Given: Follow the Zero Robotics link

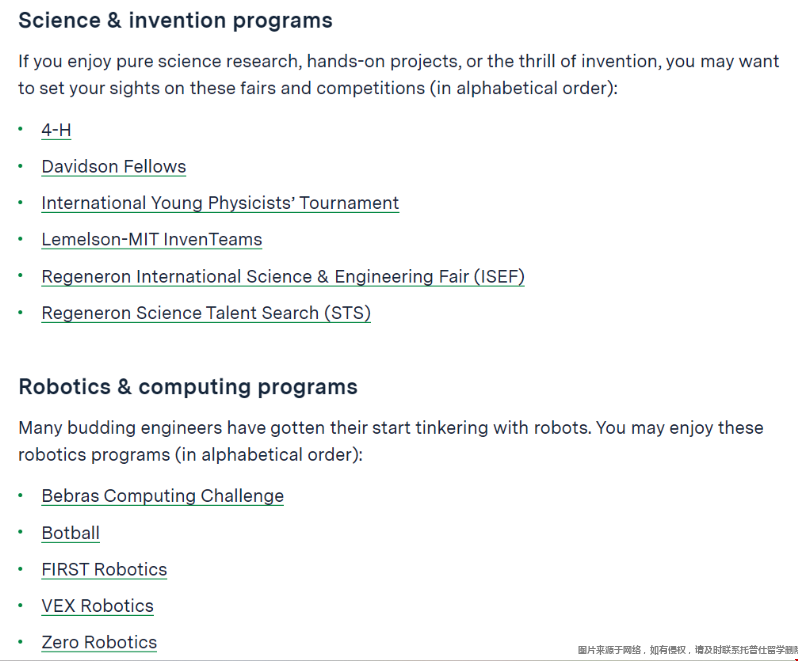Looking at the screenshot, I should tap(99, 643).
